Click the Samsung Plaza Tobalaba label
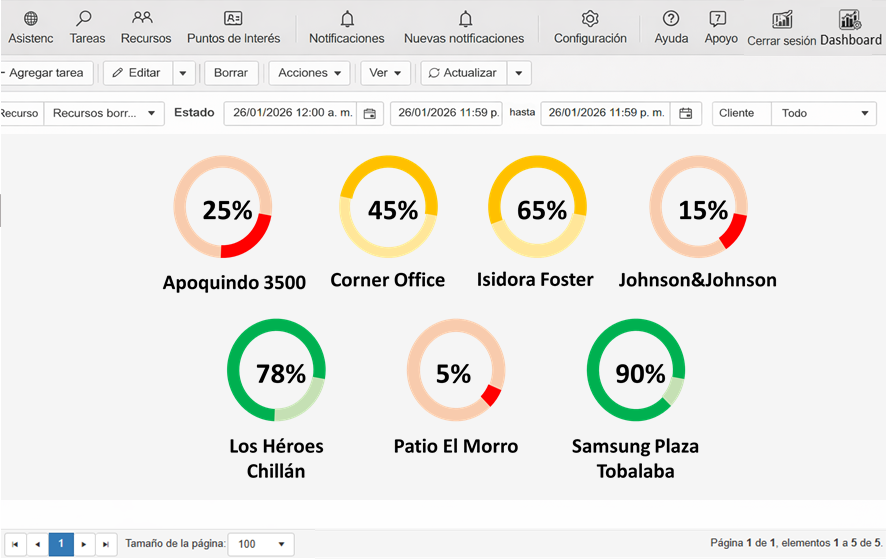The height and width of the screenshot is (559, 886). click(636, 458)
